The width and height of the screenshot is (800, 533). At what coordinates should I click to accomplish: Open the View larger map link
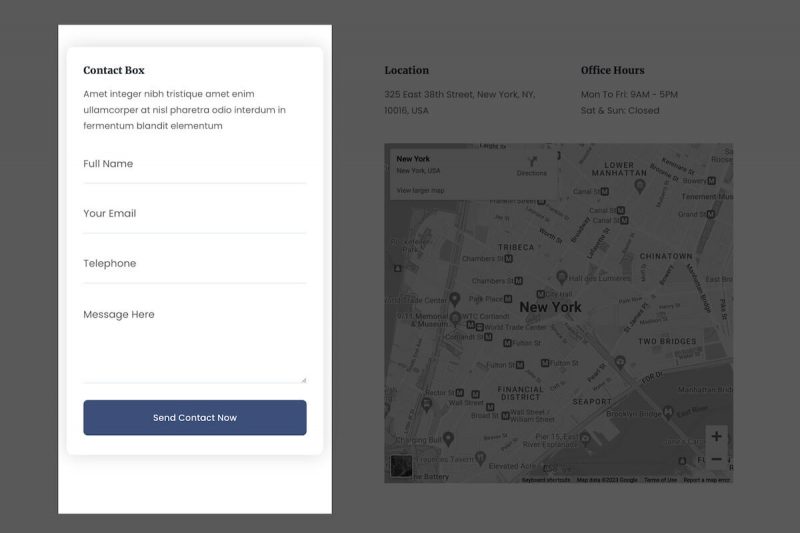[x=420, y=190]
